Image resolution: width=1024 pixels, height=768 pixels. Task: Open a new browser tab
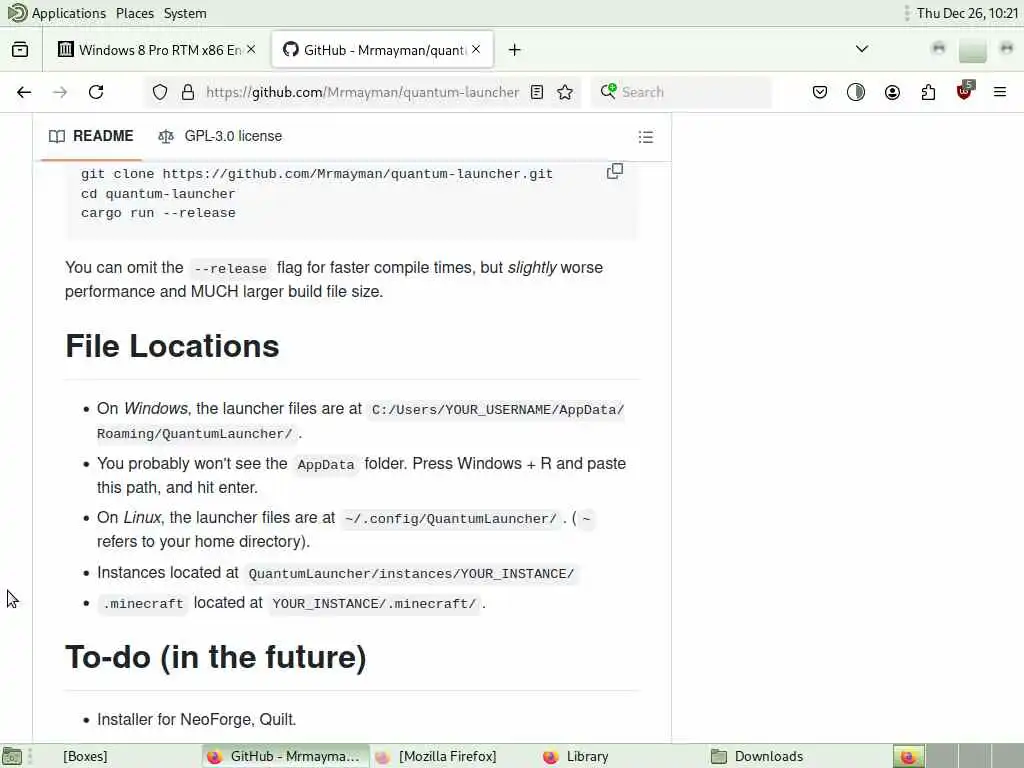click(515, 50)
